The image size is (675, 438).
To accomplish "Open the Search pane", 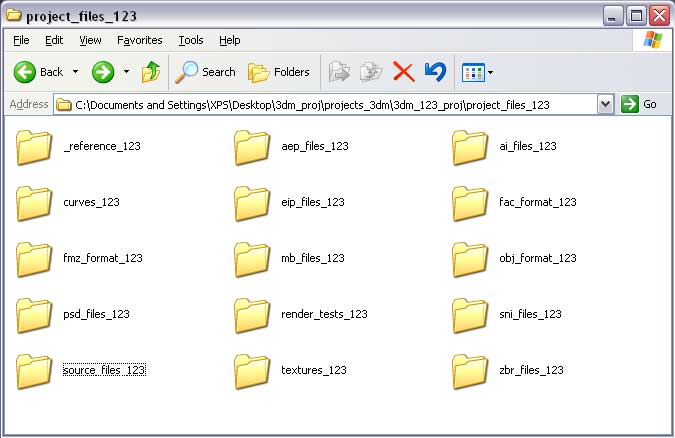I will (x=205, y=72).
